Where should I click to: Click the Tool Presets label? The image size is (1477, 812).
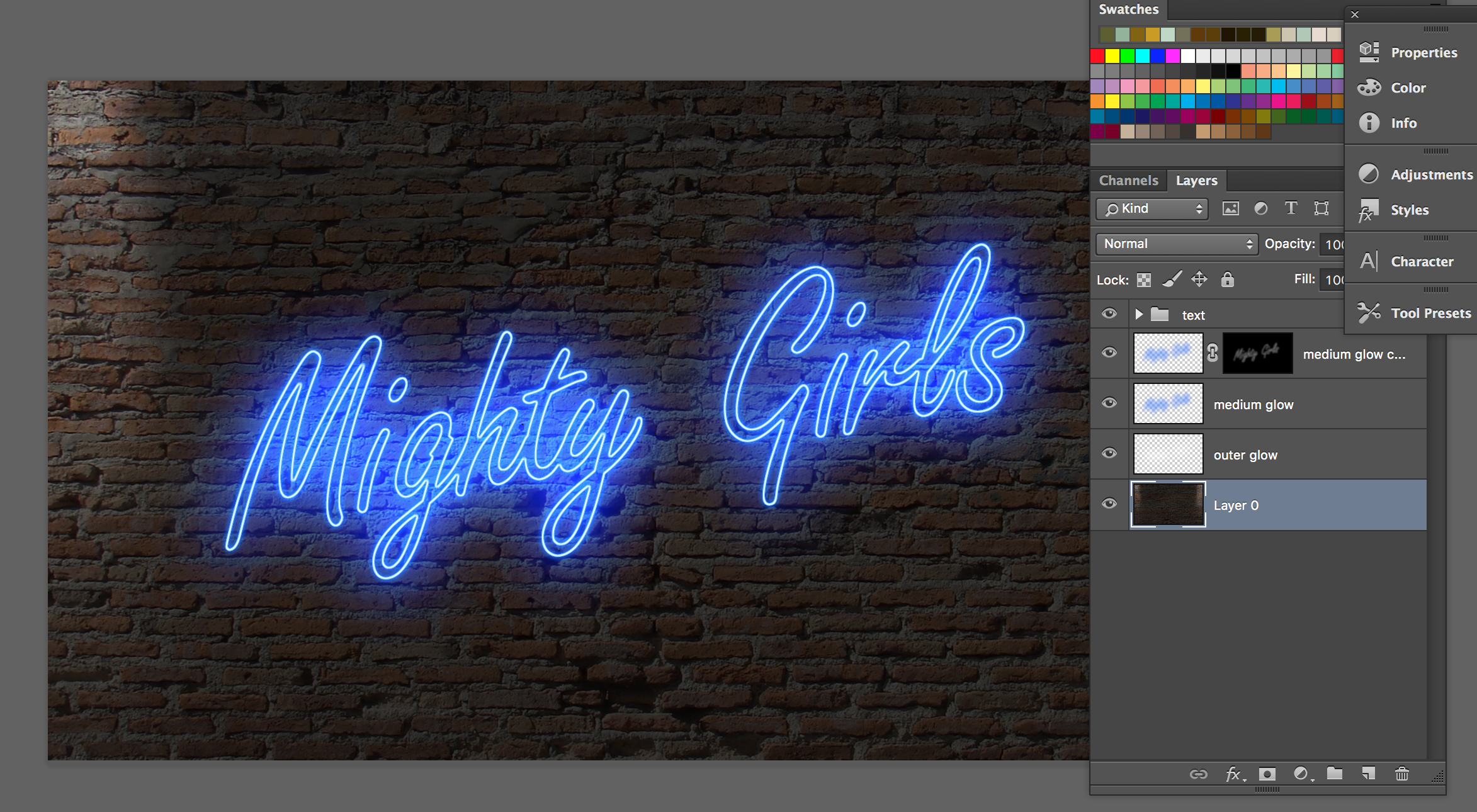point(1431,313)
